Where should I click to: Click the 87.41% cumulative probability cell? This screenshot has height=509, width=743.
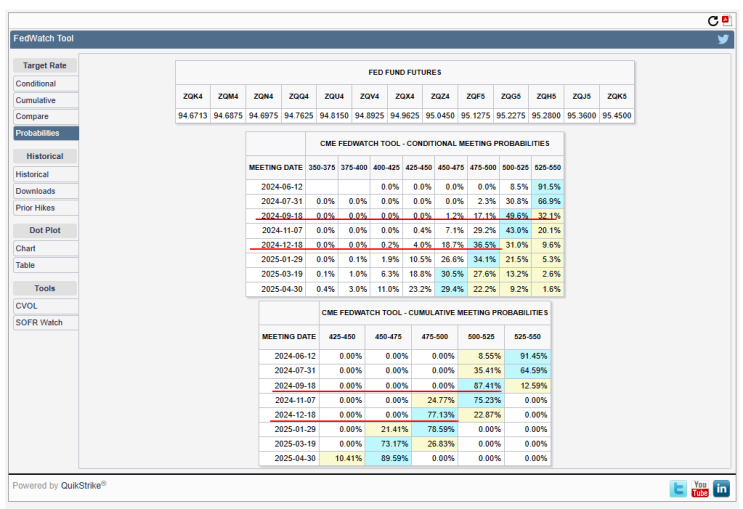tap(481, 386)
